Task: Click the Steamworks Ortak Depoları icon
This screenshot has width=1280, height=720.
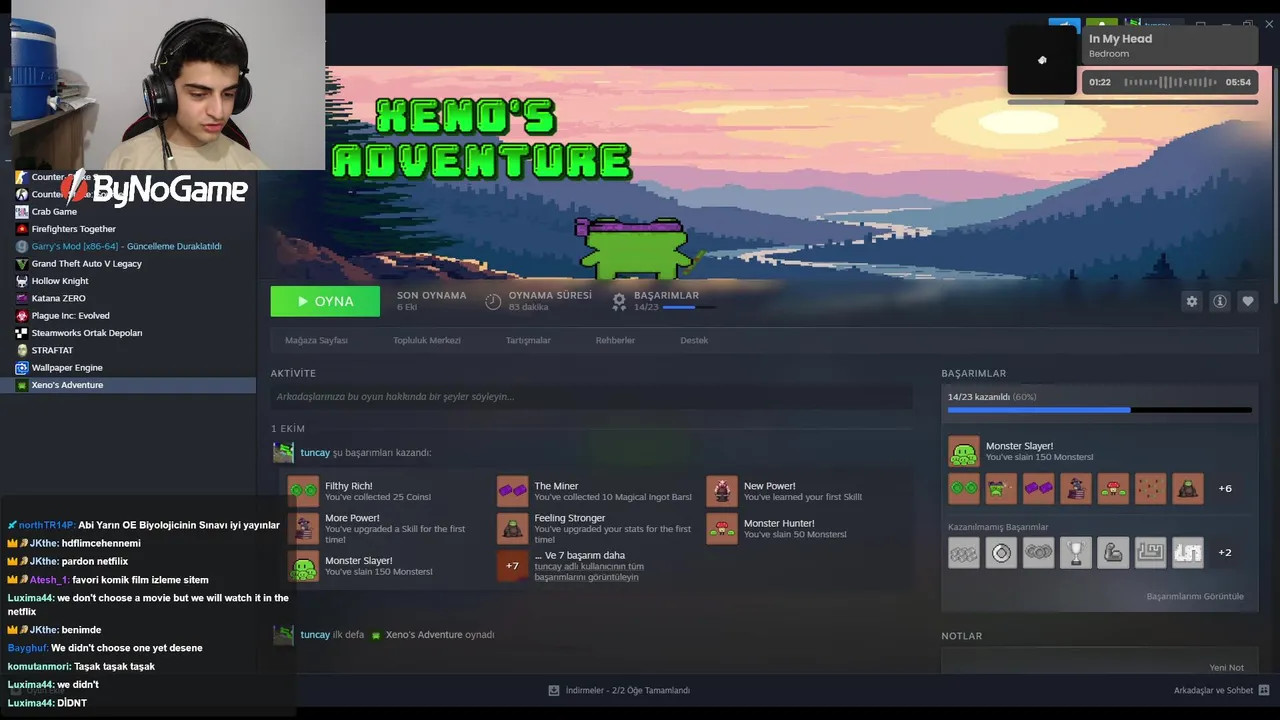Action: point(21,333)
